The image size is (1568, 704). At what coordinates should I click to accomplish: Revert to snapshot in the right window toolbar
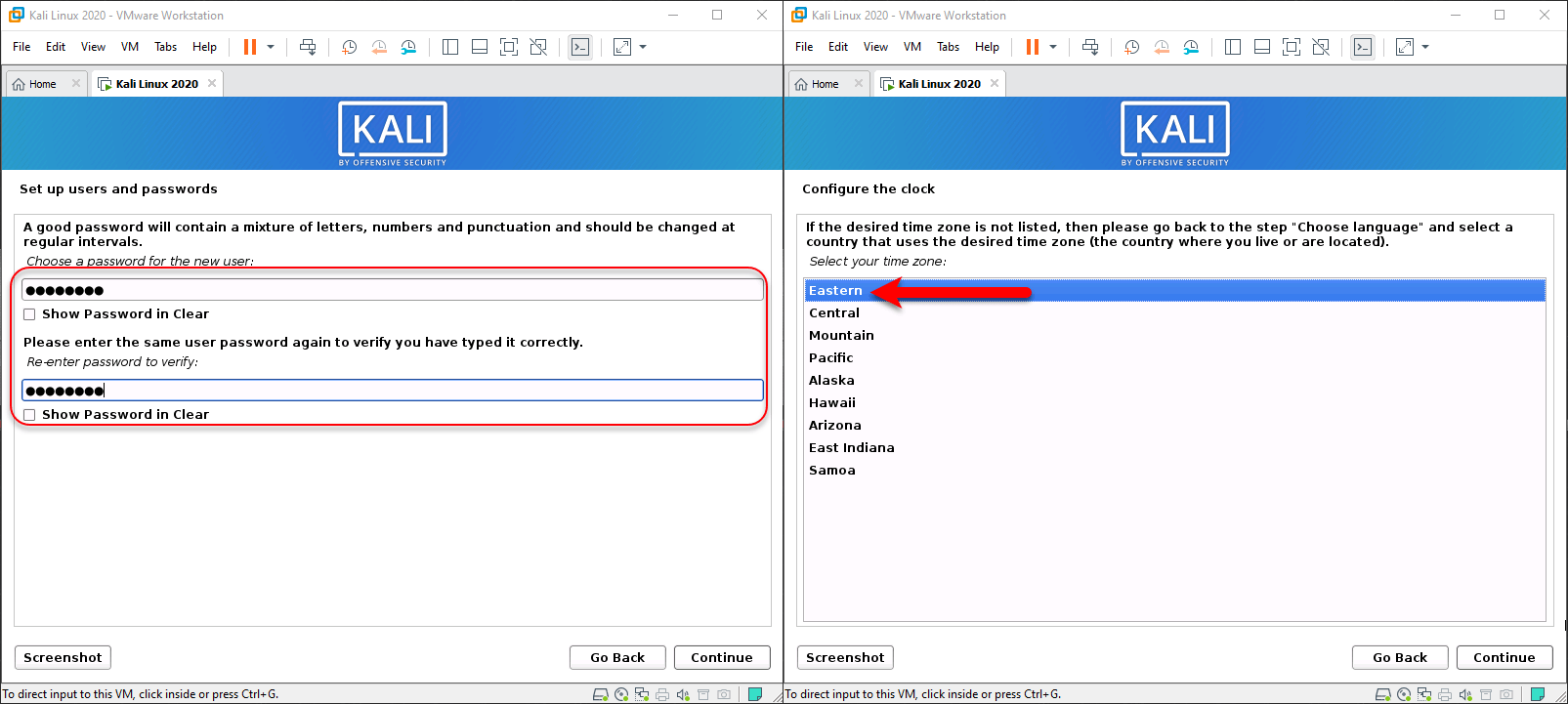click(1162, 47)
